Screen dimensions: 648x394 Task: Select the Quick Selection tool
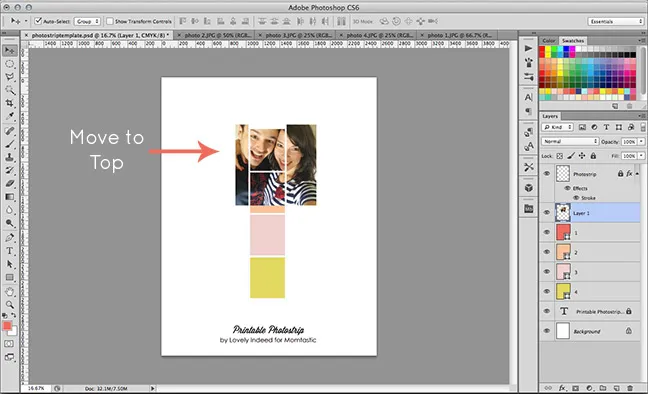click(x=9, y=90)
